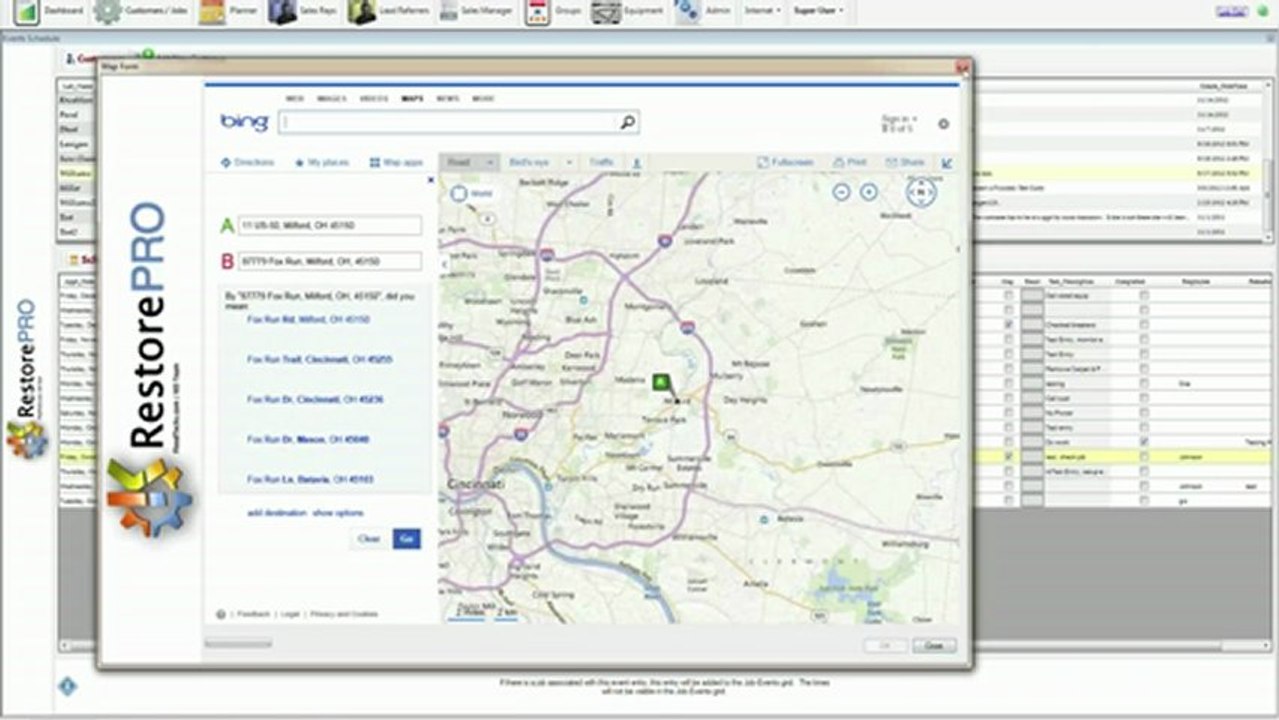The height and width of the screenshot is (720, 1279).
Task: Expand the Road map style dropdown arrow
Action: click(x=490, y=162)
